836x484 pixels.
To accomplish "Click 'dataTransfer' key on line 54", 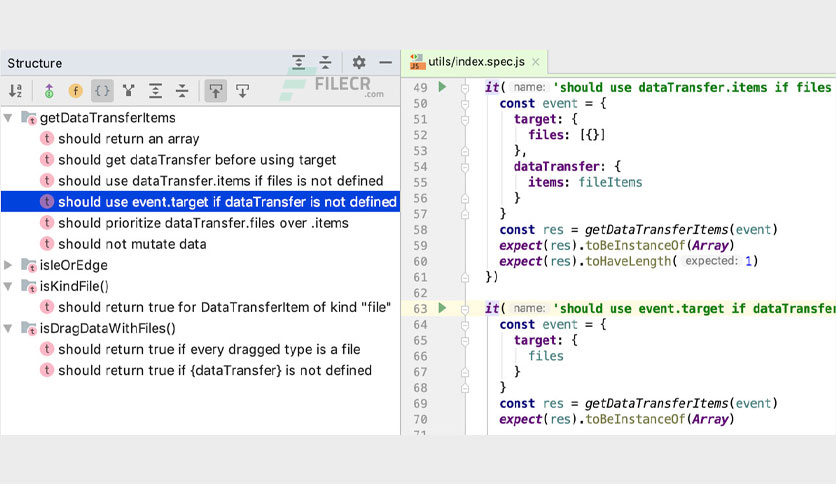I will pyautogui.click(x=556, y=166).
